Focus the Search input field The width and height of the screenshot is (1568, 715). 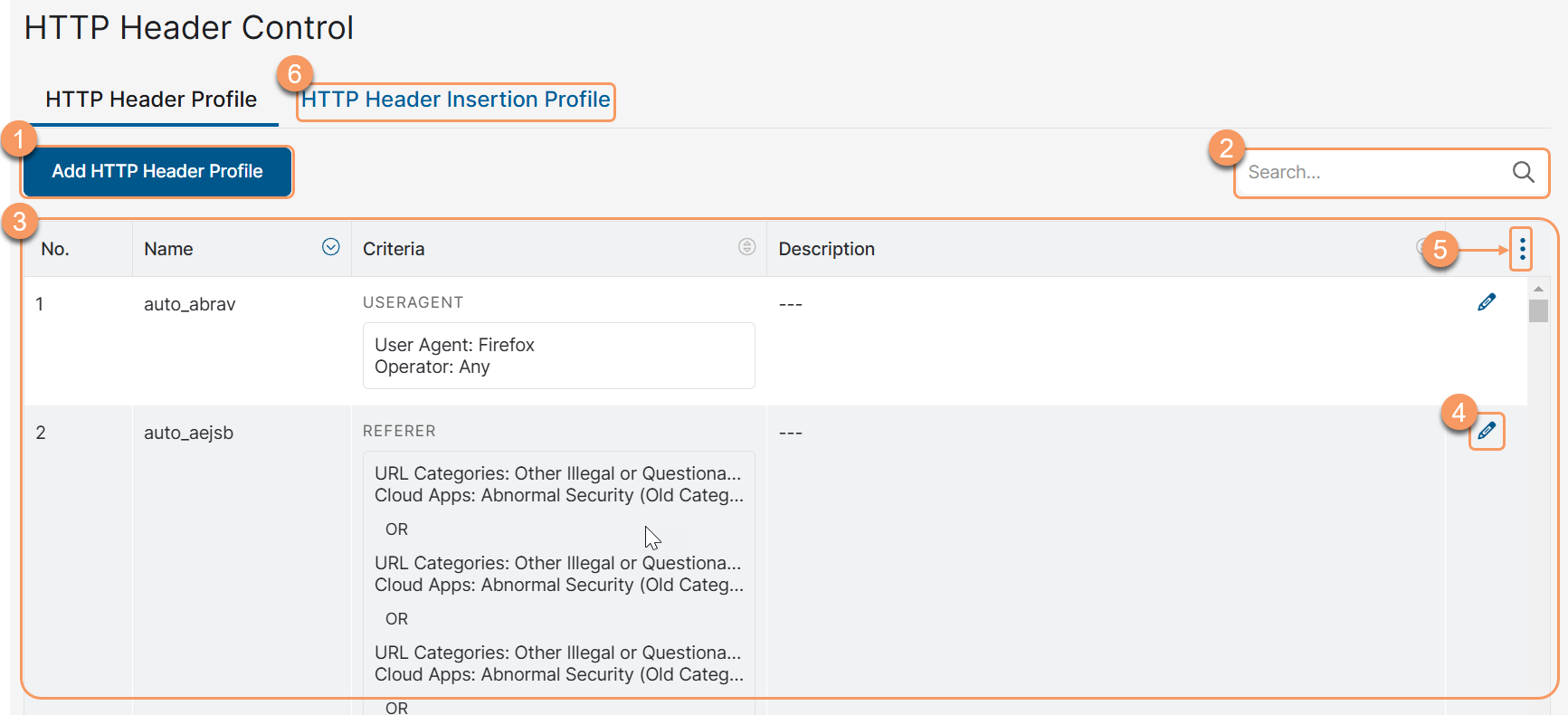[x=1371, y=172]
